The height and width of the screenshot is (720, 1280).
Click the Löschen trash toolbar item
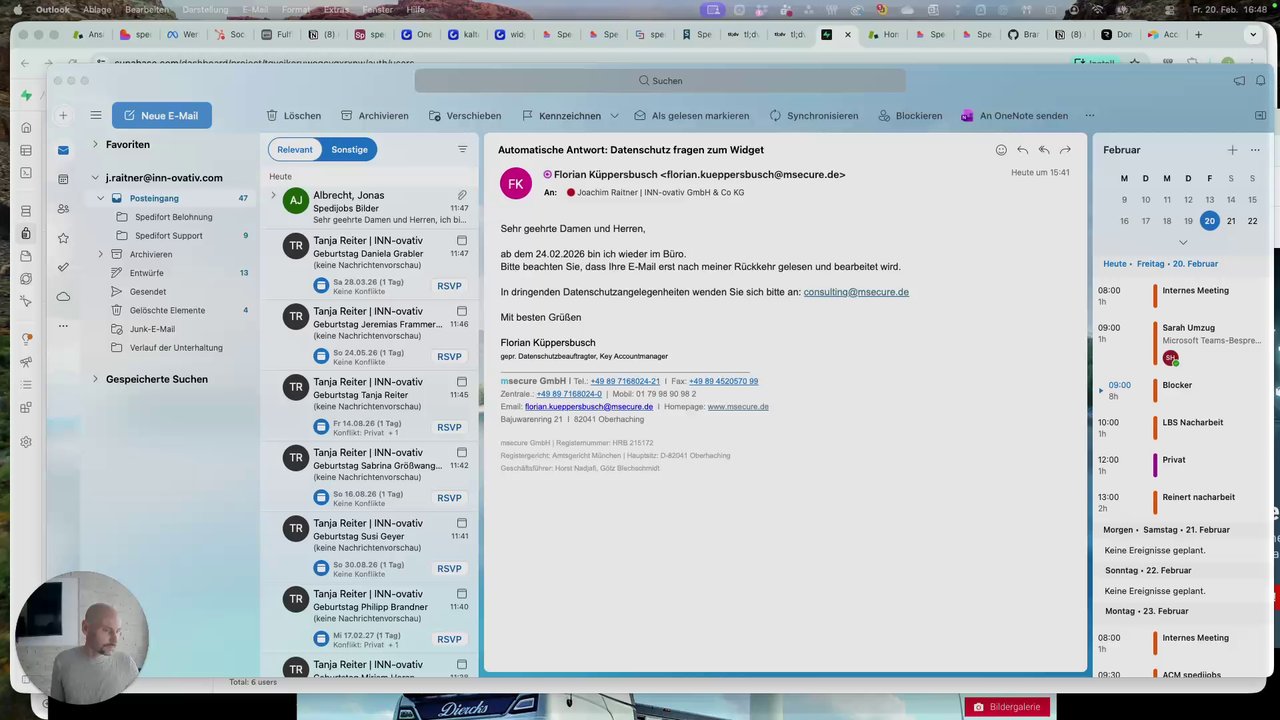[293, 115]
